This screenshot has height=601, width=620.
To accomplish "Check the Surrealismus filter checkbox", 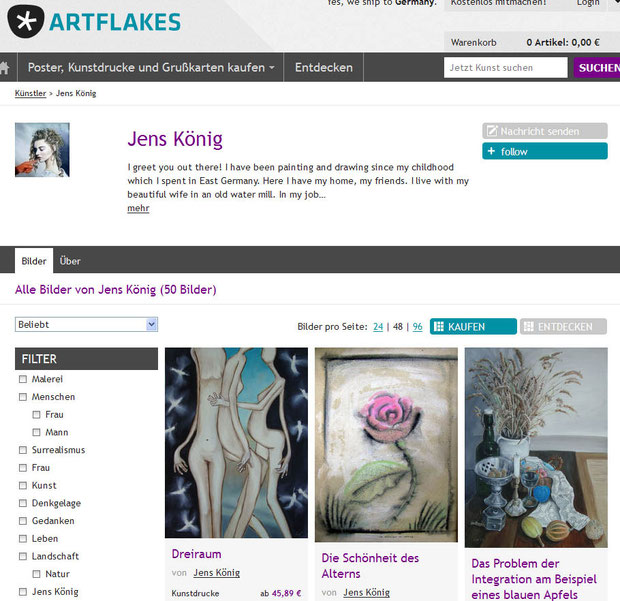I will tap(23, 450).
